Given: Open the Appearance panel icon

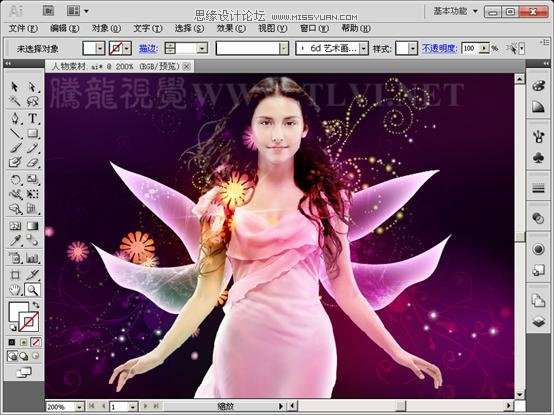Looking at the screenshot, I should tap(538, 249).
